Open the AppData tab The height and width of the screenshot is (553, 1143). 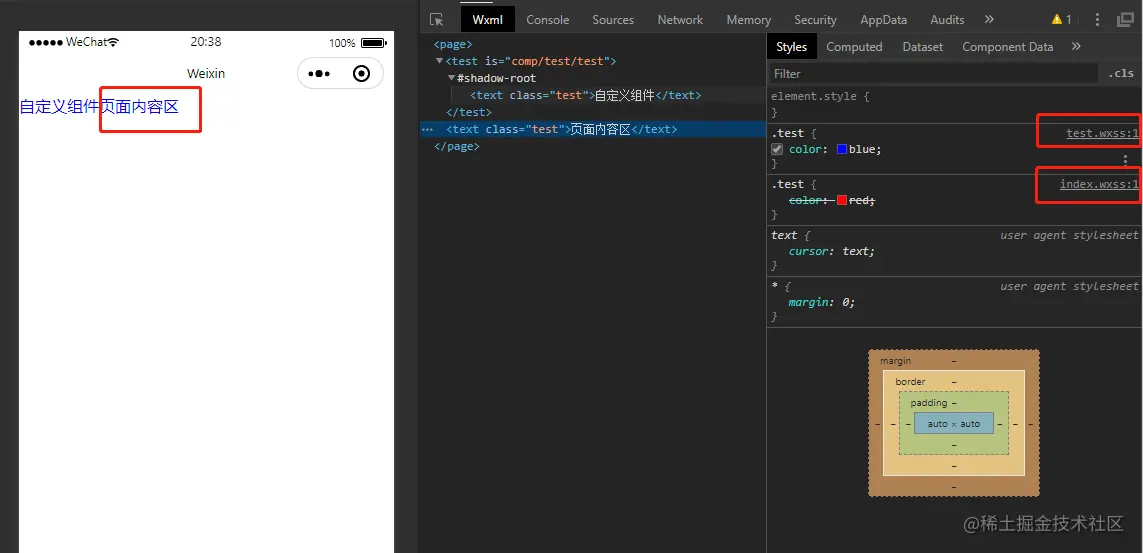883,20
